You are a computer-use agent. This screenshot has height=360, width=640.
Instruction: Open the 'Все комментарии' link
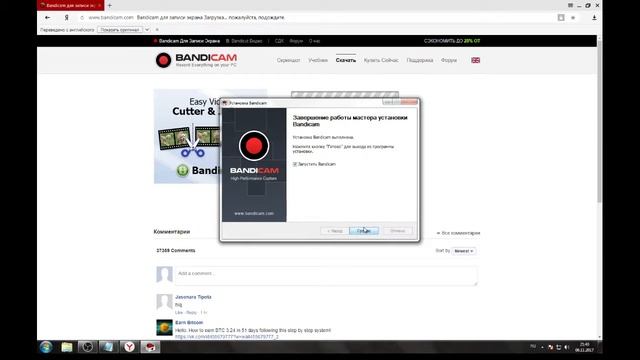[x=458, y=233]
